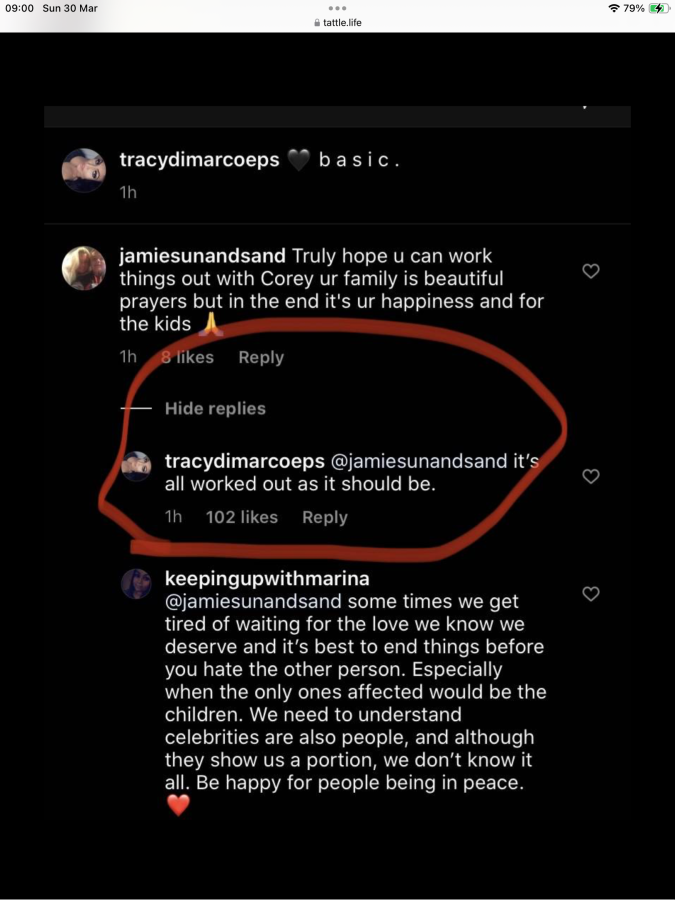675x900 pixels.
Task: Reply to jamiesunandsand comment
Action: coord(261,357)
